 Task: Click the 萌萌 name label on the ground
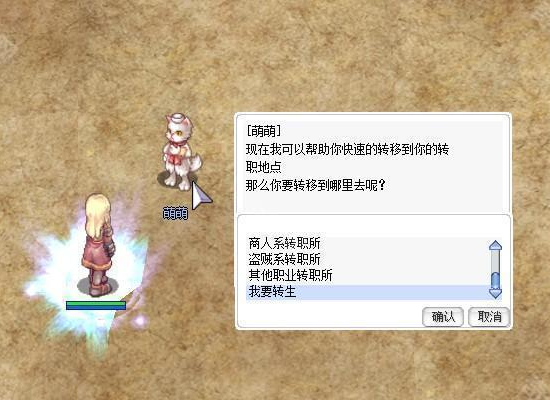175,213
